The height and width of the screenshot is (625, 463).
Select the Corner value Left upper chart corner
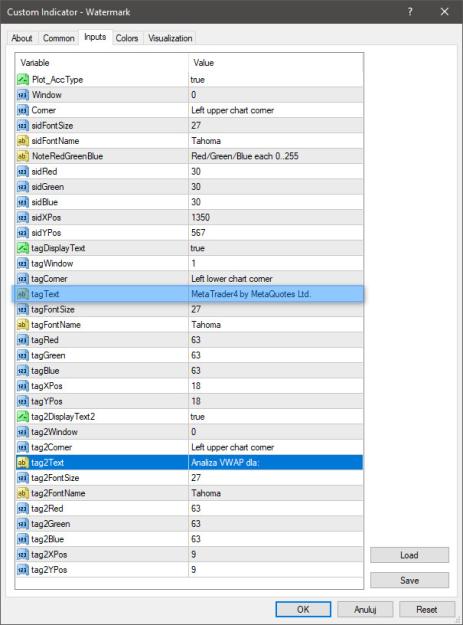tap(275, 110)
